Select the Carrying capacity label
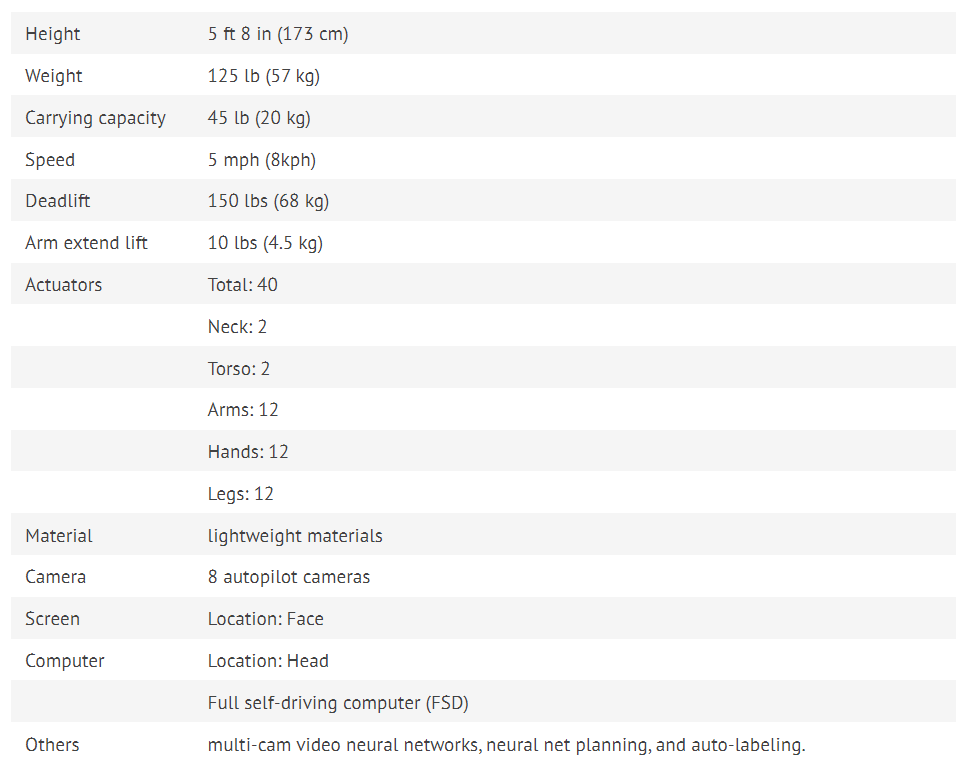This screenshot has width=966, height=766. [95, 118]
